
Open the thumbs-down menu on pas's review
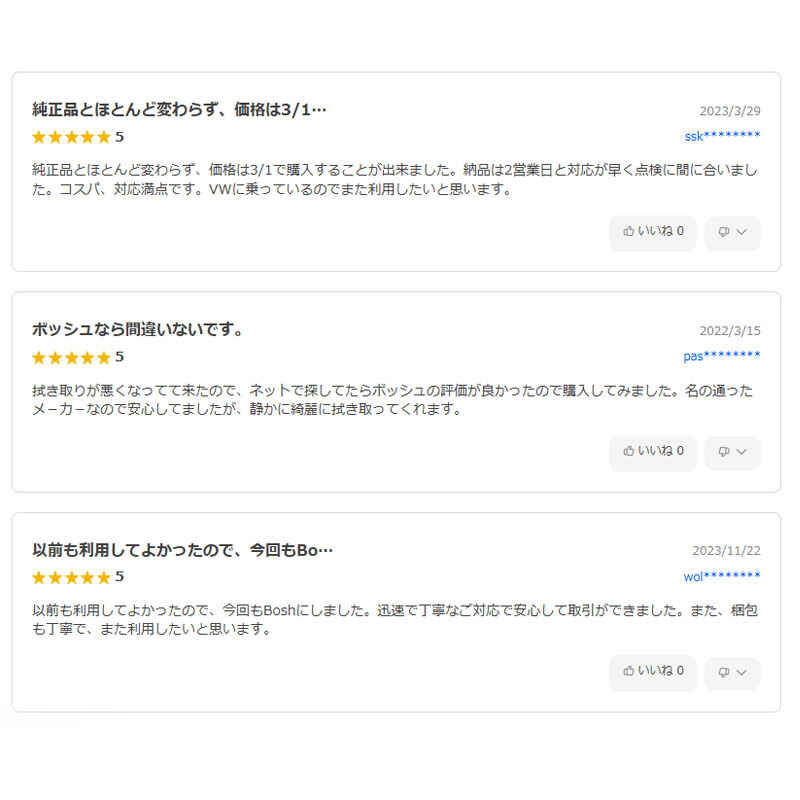click(x=732, y=452)
